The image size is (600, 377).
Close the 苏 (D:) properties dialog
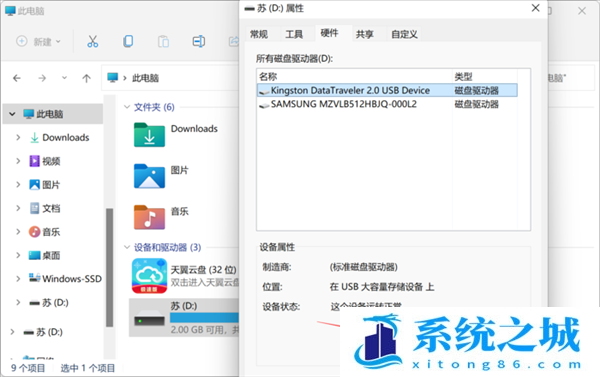click(x=535, y=8)
